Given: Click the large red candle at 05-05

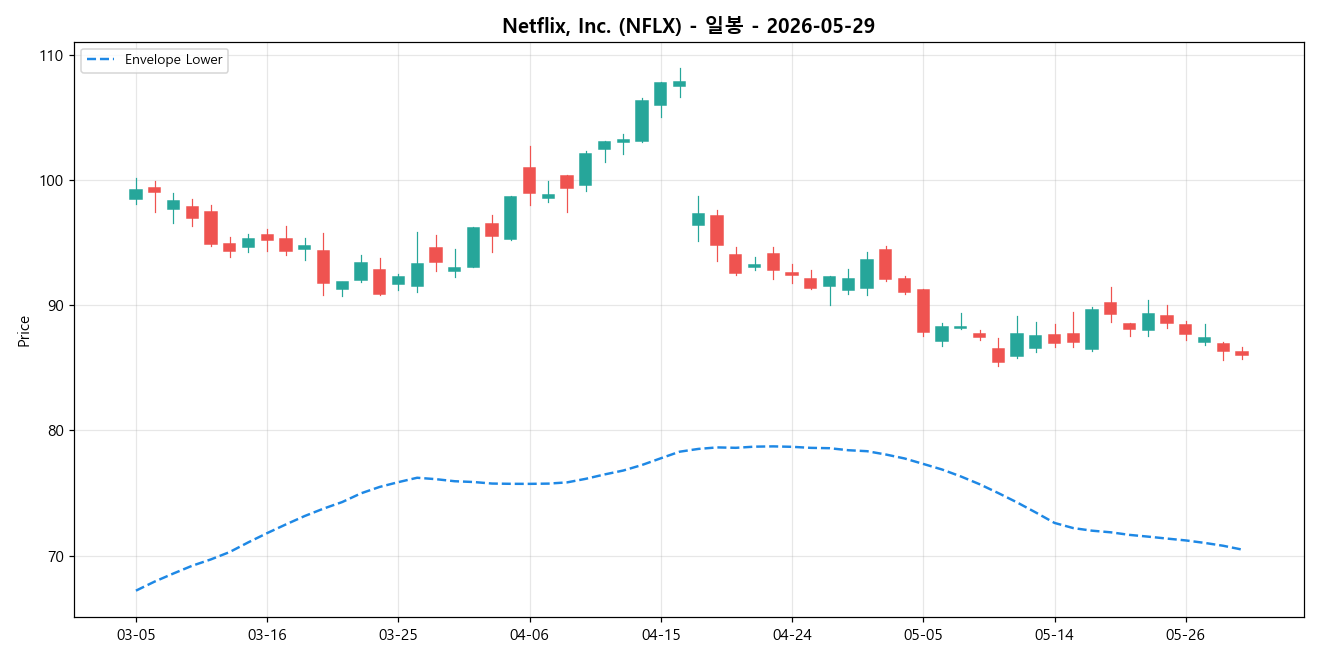Looking at the screenshot, I should coord(923,311).
